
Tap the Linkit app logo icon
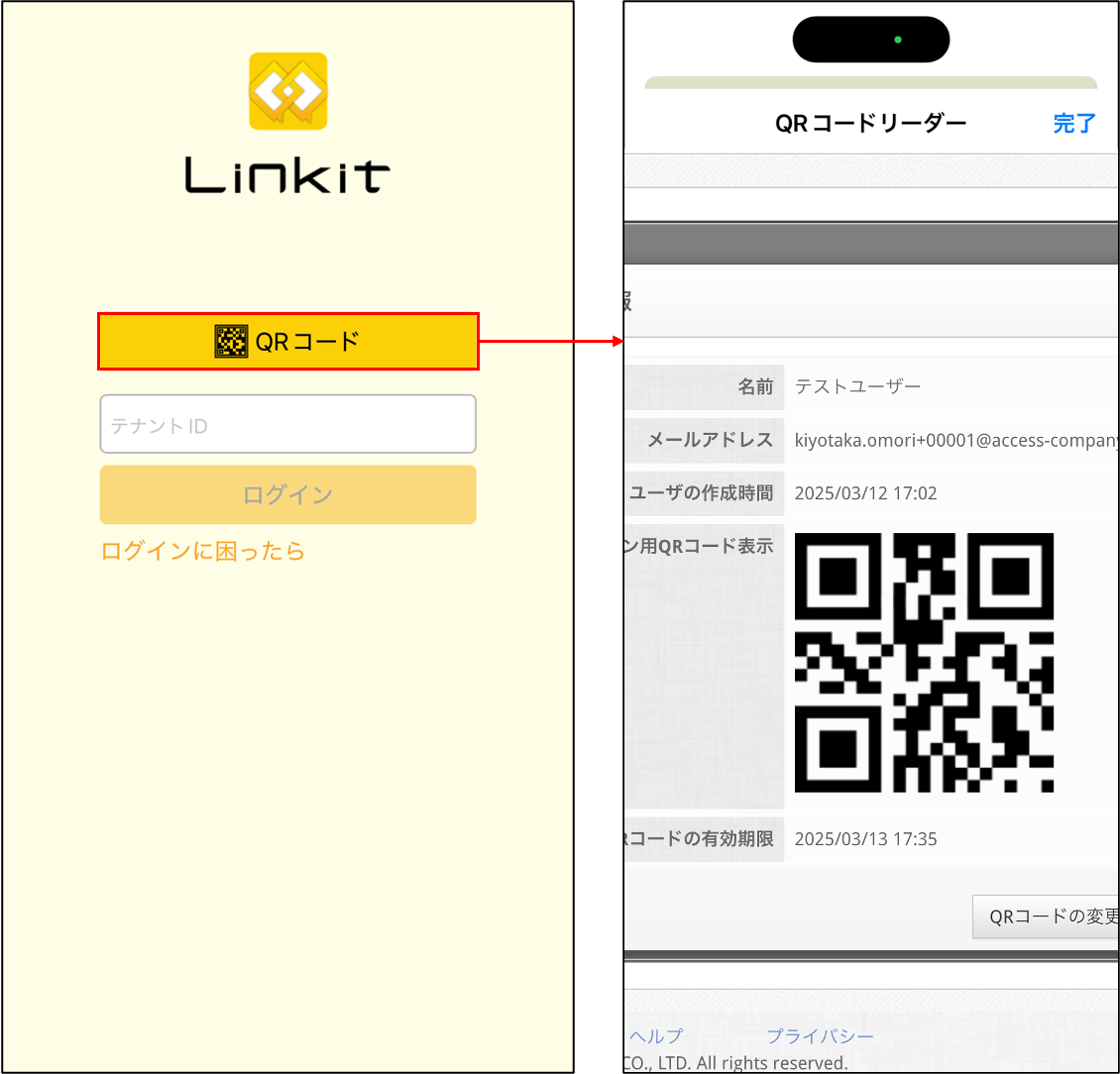tap(287, 91)
